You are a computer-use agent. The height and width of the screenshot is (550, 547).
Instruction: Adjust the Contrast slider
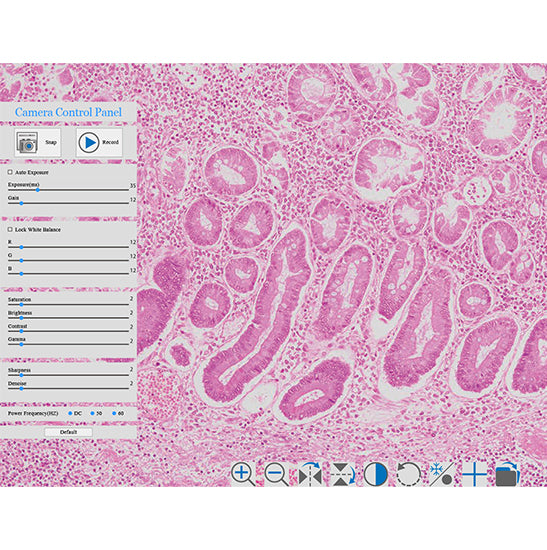pos(68,331)
